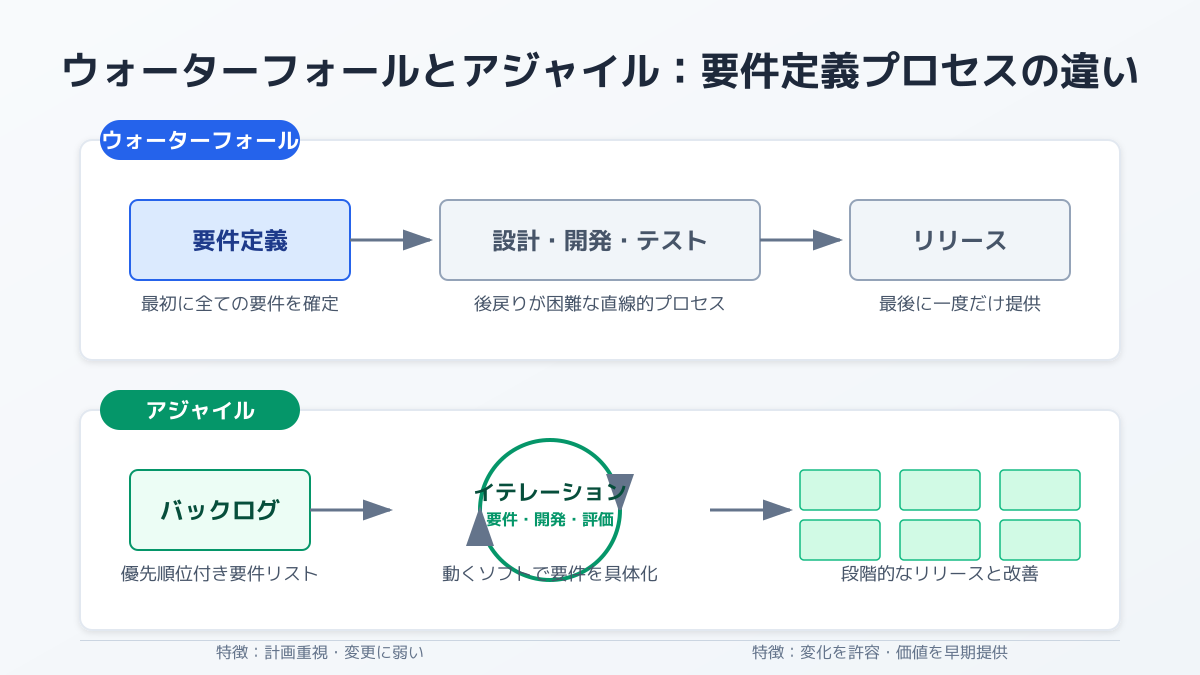Click the top-left green release block
1200x675 pixels.
840,490
